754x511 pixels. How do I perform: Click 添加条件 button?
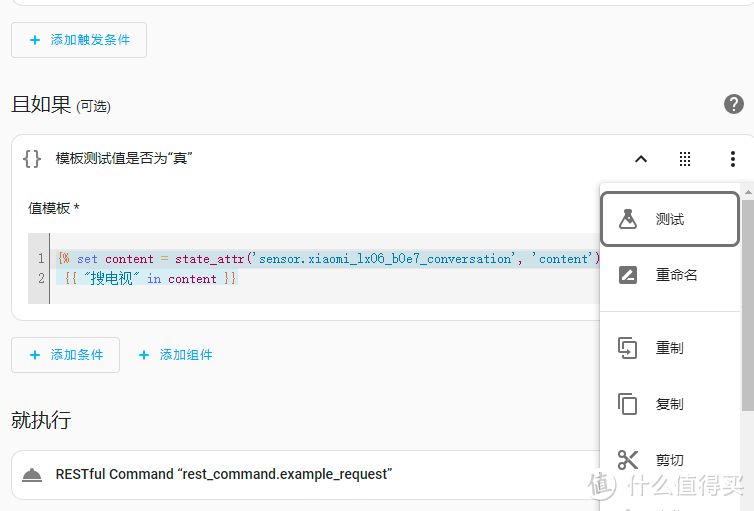coord(65,355)
